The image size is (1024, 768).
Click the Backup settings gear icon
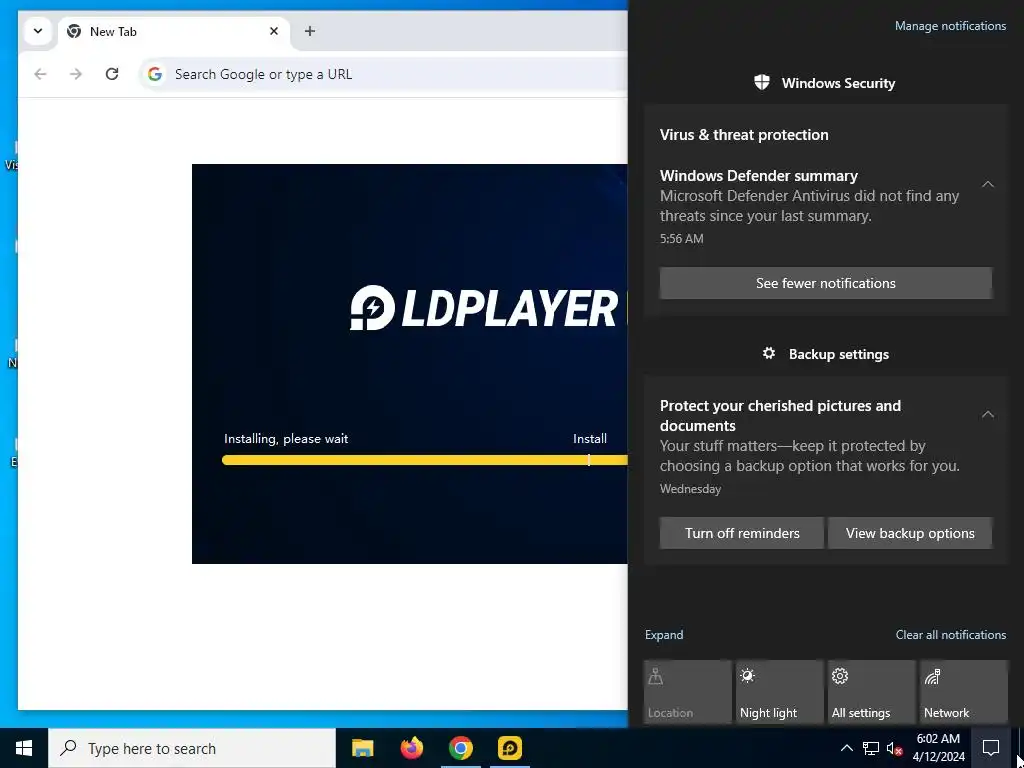click(769, 353)
